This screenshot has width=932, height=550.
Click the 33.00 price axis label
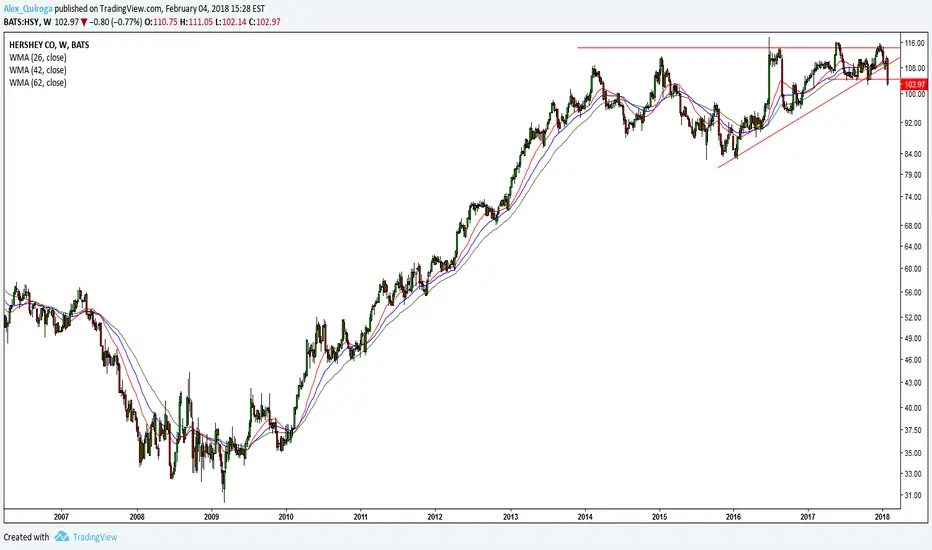(x=915, y=474)
